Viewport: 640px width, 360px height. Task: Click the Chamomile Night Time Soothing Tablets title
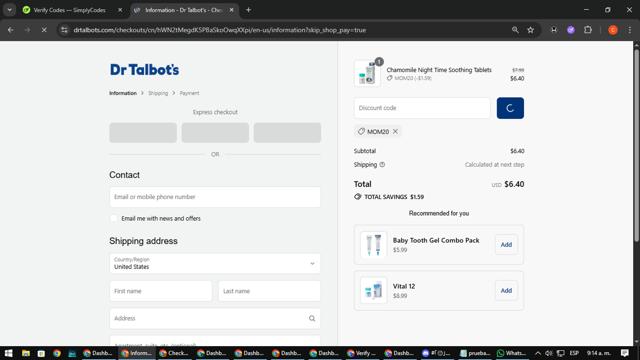tap(439, 70)
